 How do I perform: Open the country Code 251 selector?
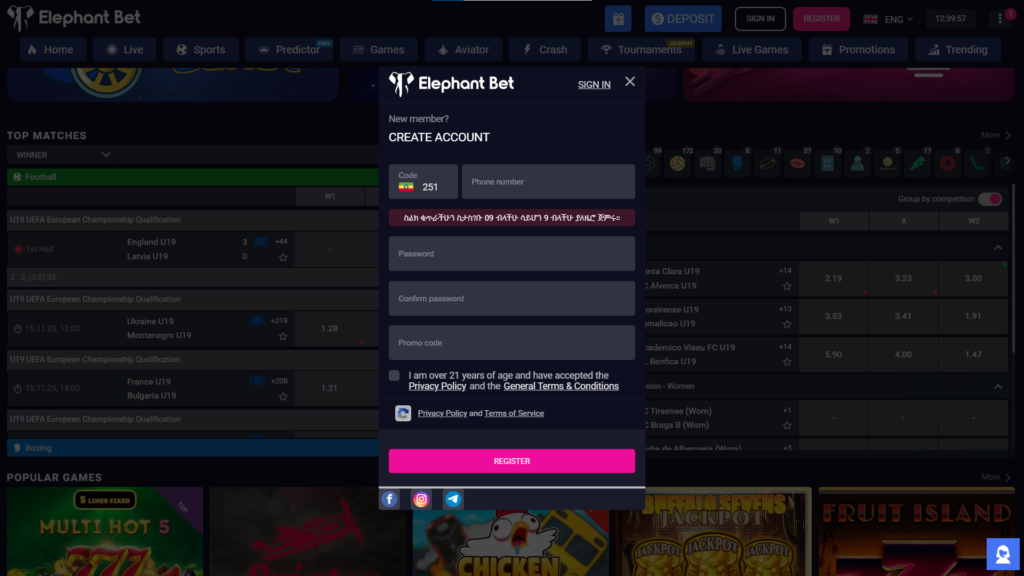tap(423, 182)
